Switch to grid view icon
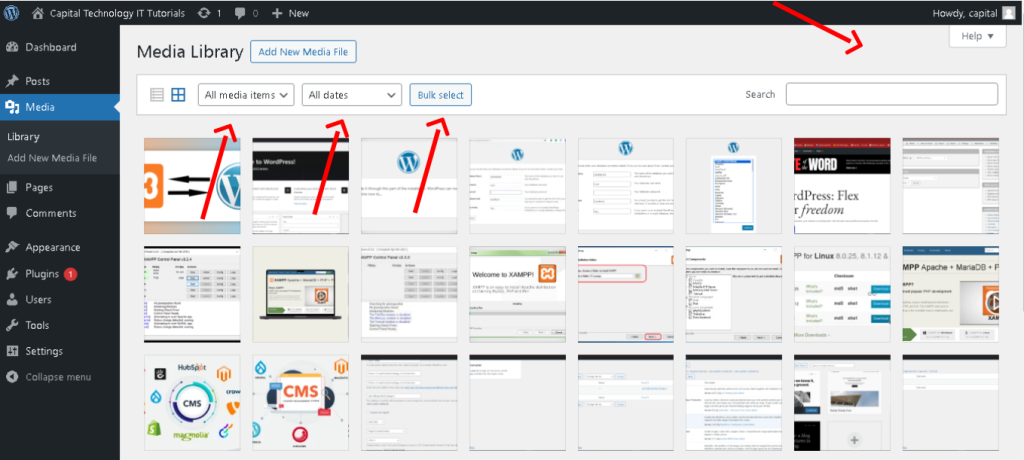This screenshot has width=1024, height=460. 178,95
